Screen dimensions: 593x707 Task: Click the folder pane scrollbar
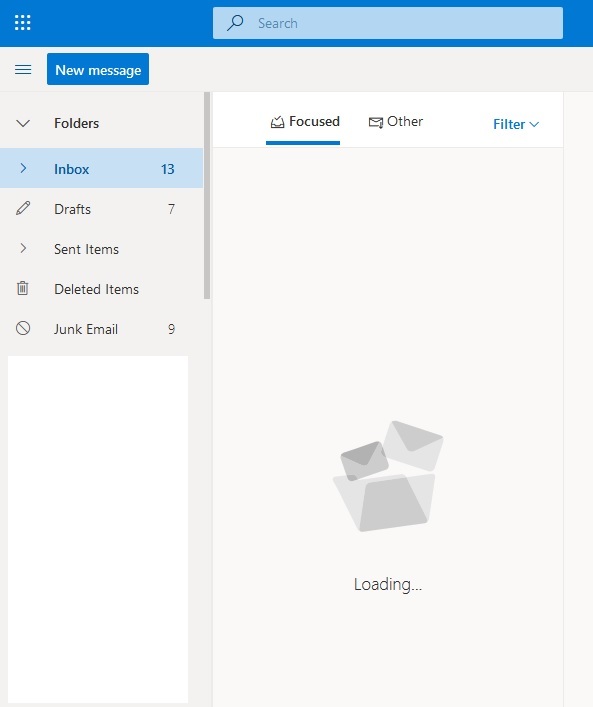pos(207,196)
